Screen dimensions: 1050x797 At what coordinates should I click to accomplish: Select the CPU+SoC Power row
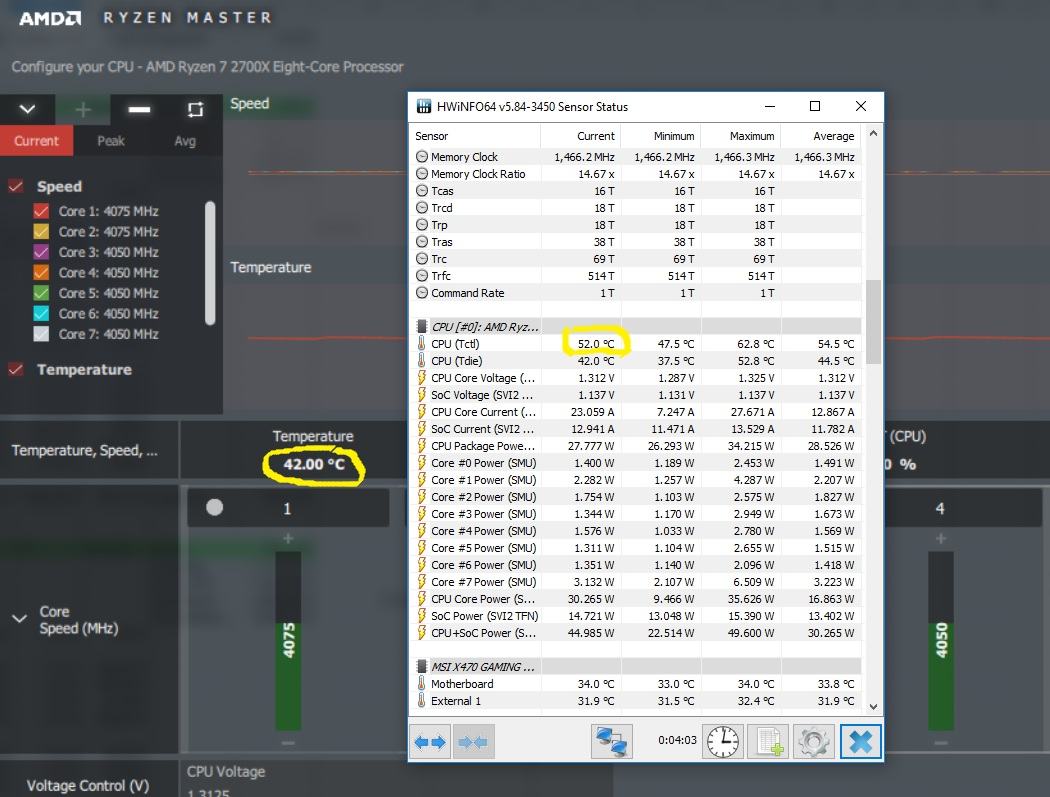point(635,632)
